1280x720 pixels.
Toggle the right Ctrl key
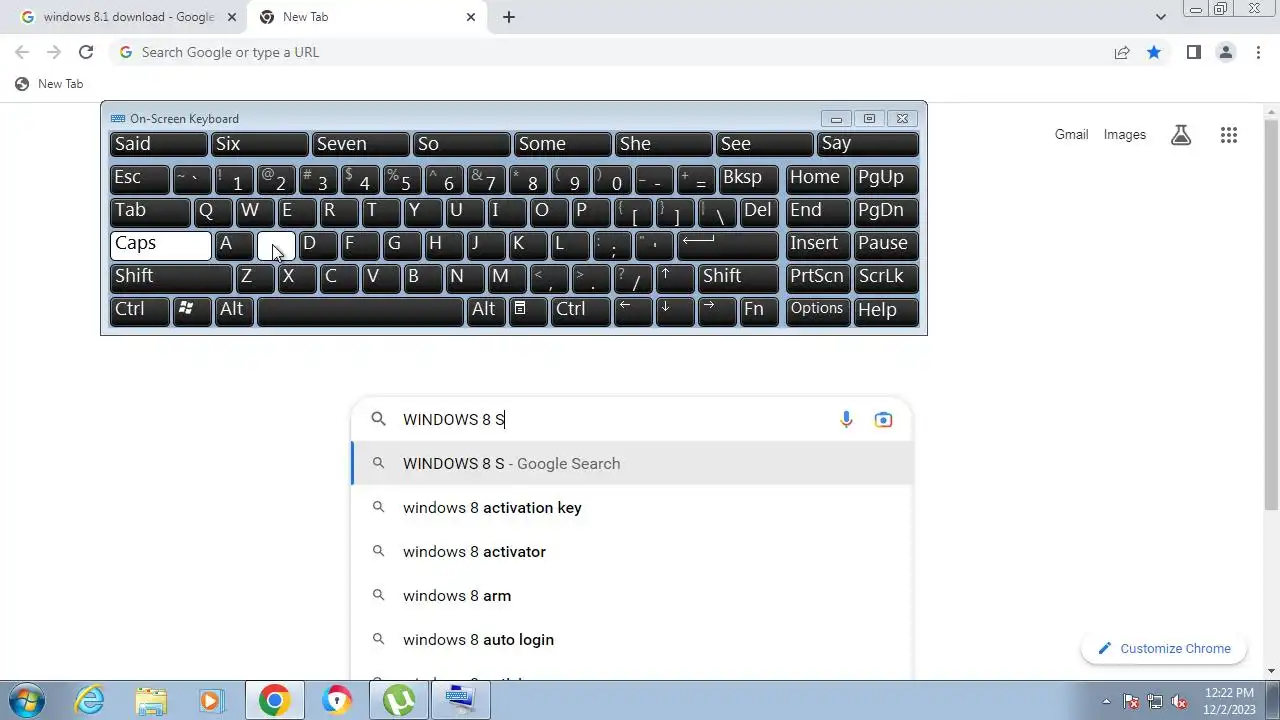click(x=580, y=310)
